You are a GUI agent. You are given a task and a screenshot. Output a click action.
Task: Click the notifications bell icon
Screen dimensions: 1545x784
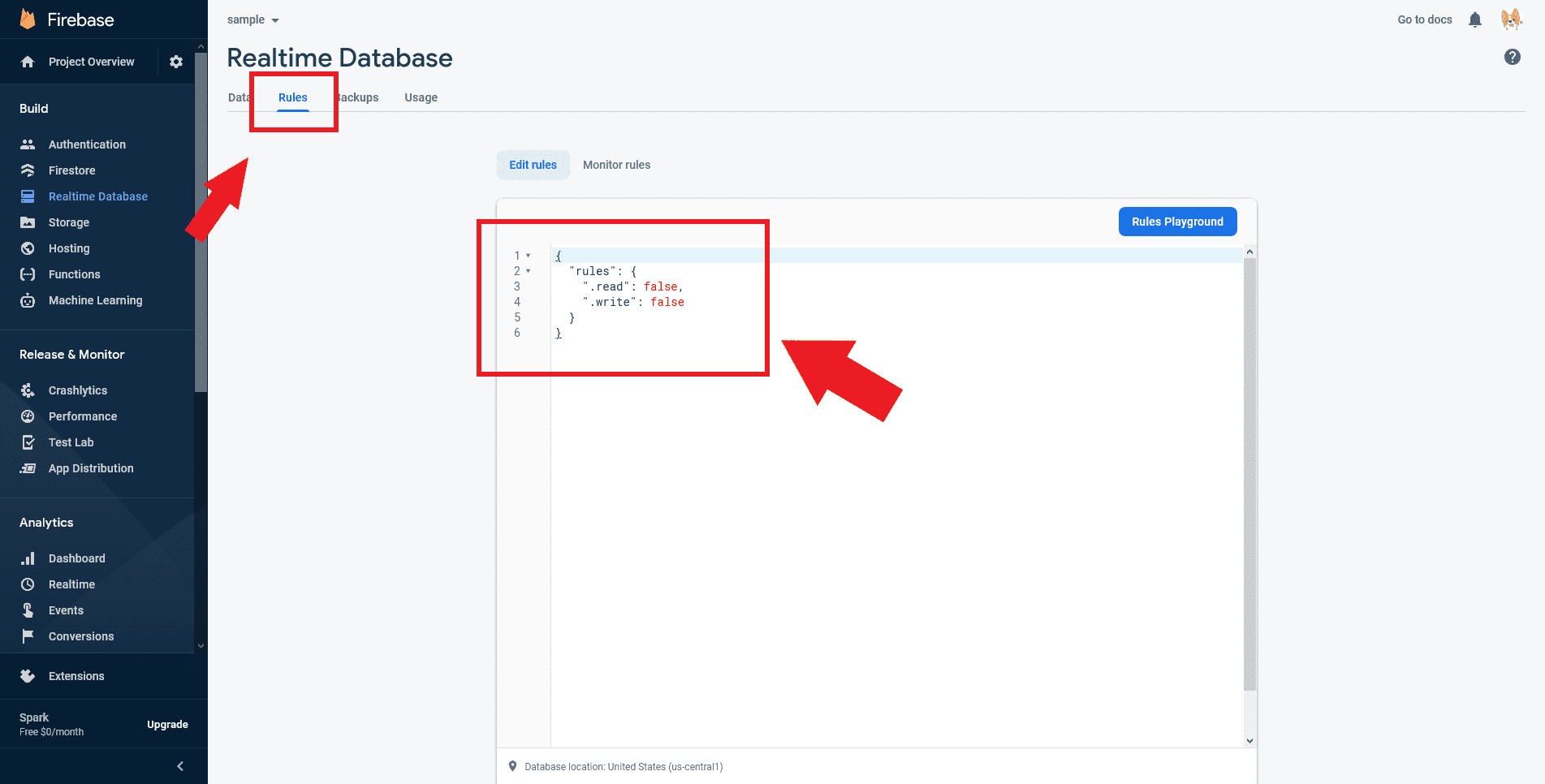click(1475, 19)
